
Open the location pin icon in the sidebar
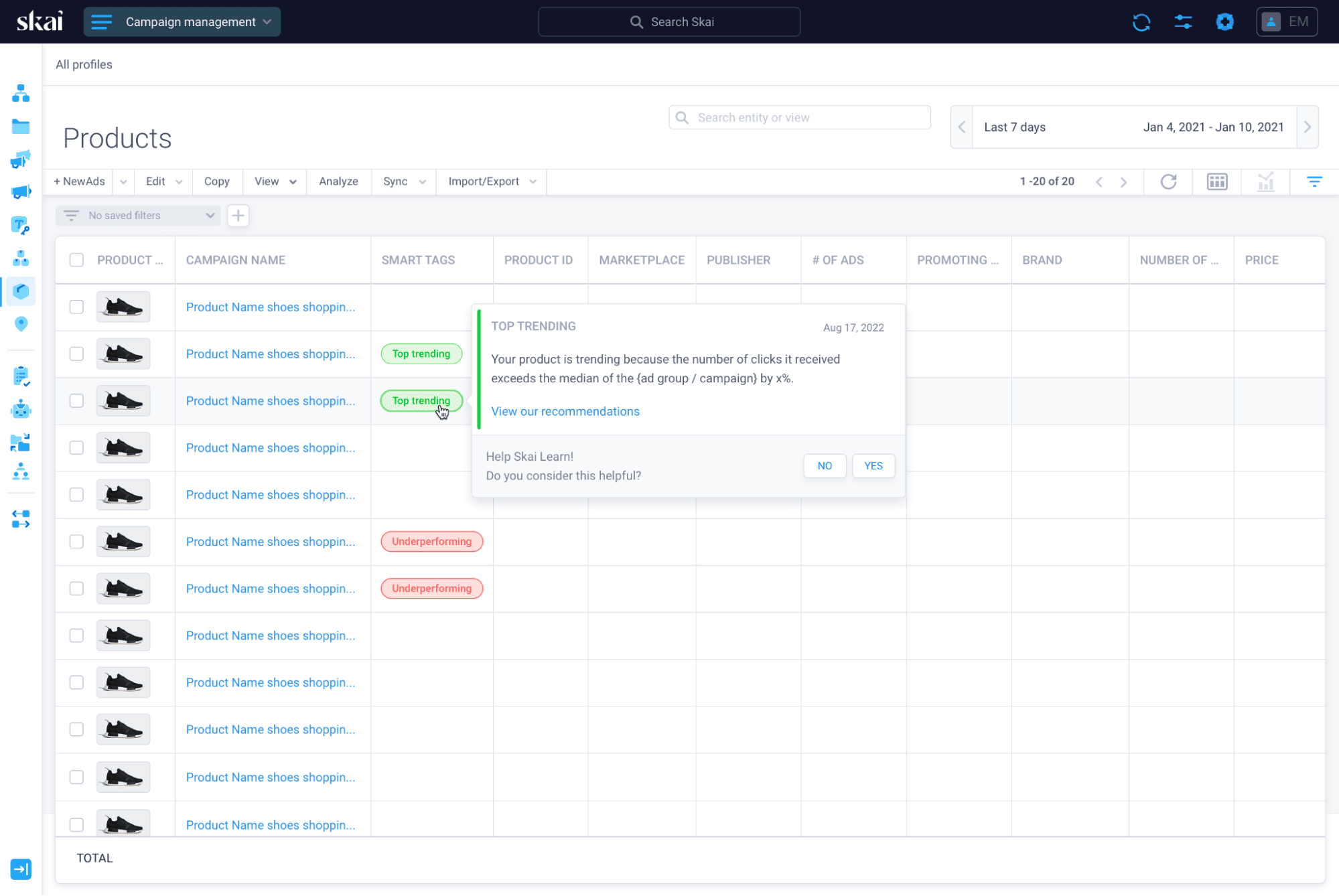point(21,324)
